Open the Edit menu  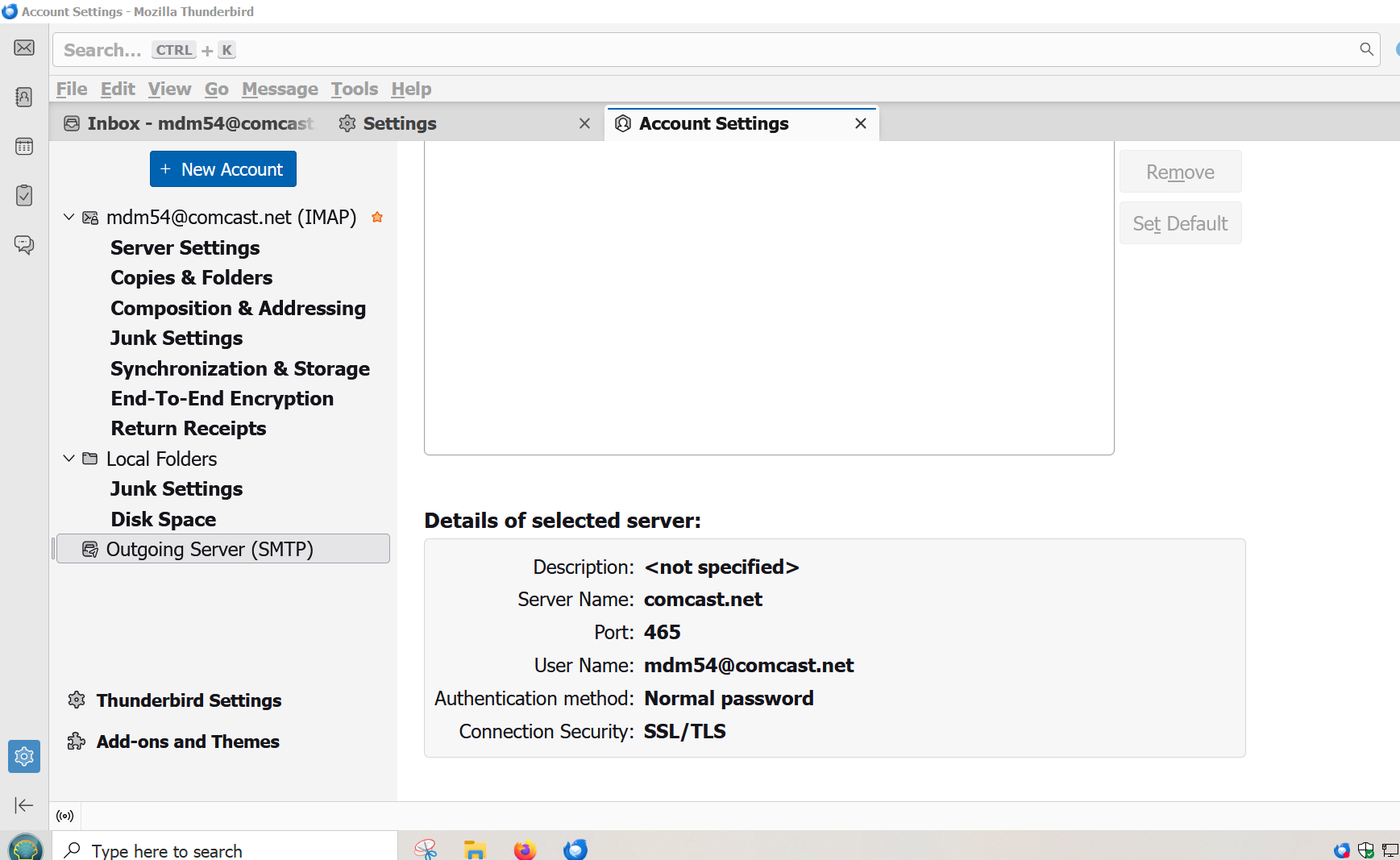[x=118, y=89]
